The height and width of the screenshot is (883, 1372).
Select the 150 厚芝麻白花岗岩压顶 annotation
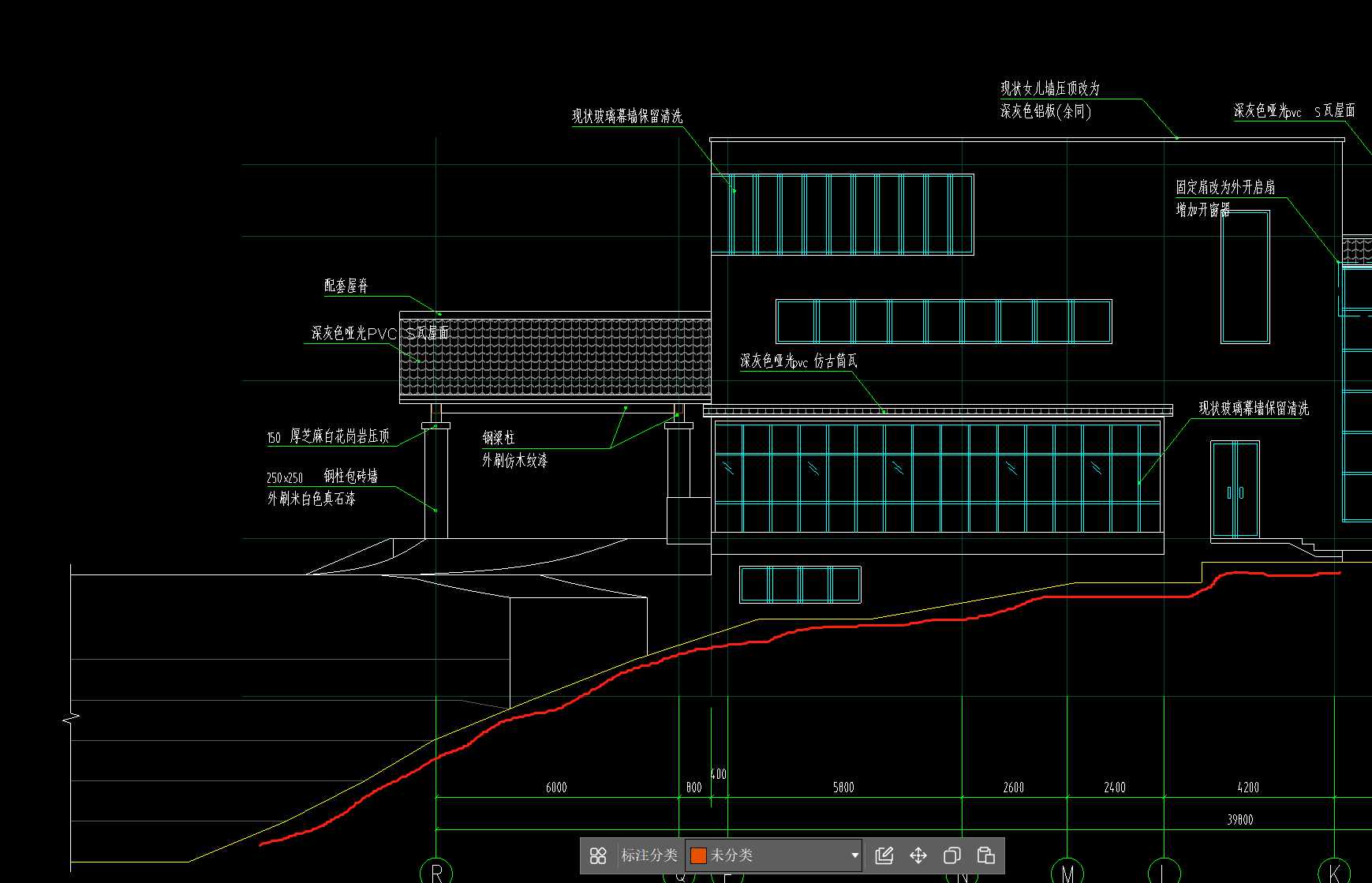328,436
